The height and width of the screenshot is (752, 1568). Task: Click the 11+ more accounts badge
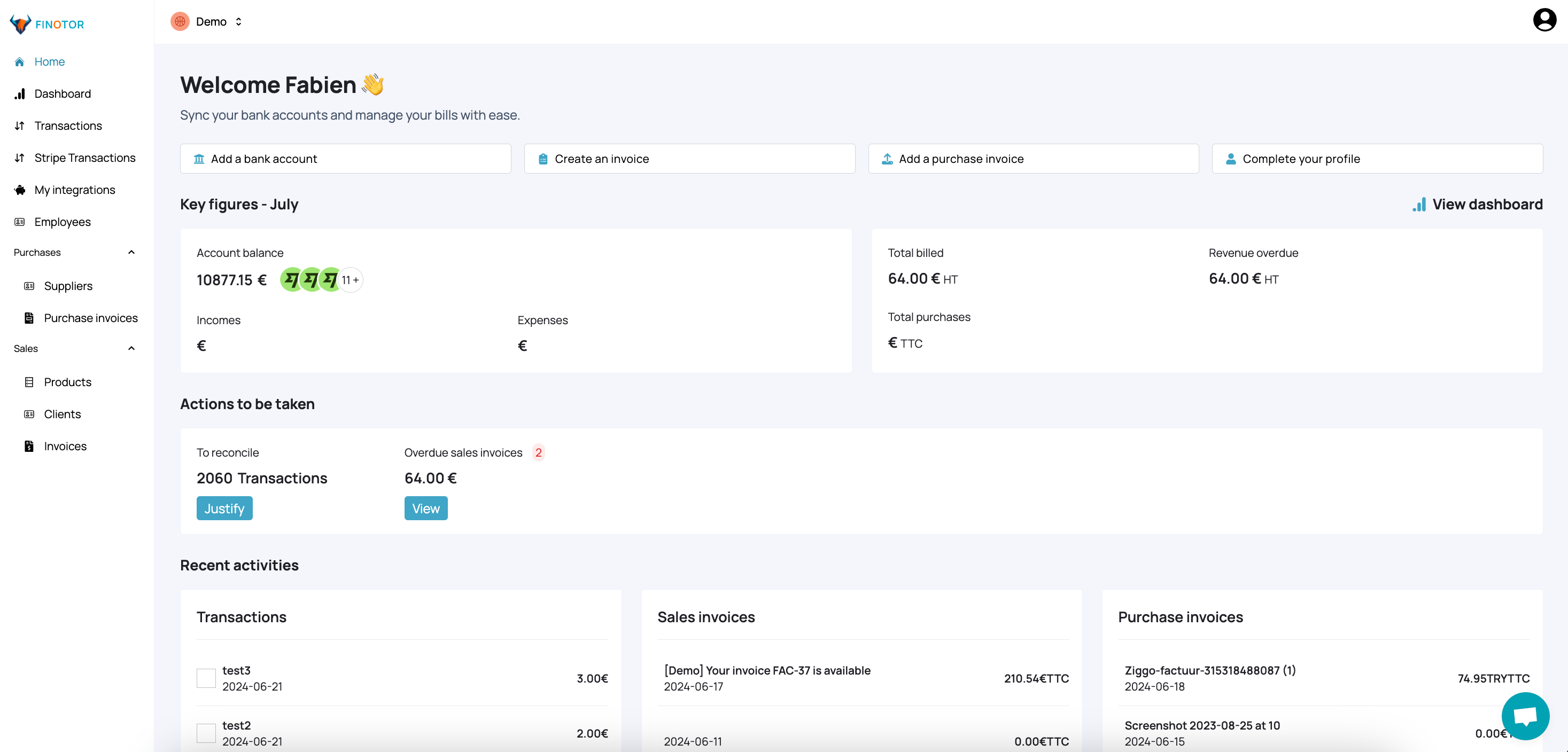(350, 280)
